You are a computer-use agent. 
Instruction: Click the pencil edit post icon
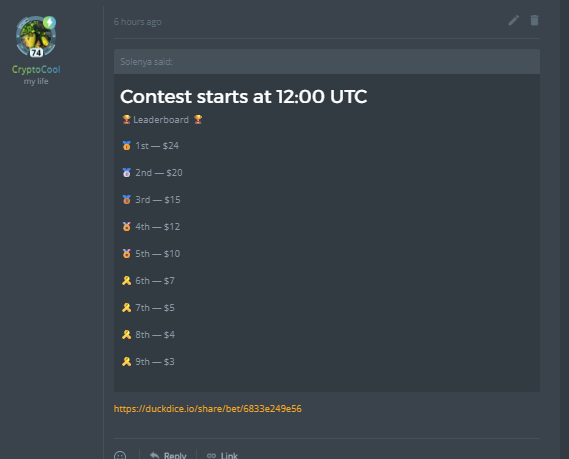[513, 20]
